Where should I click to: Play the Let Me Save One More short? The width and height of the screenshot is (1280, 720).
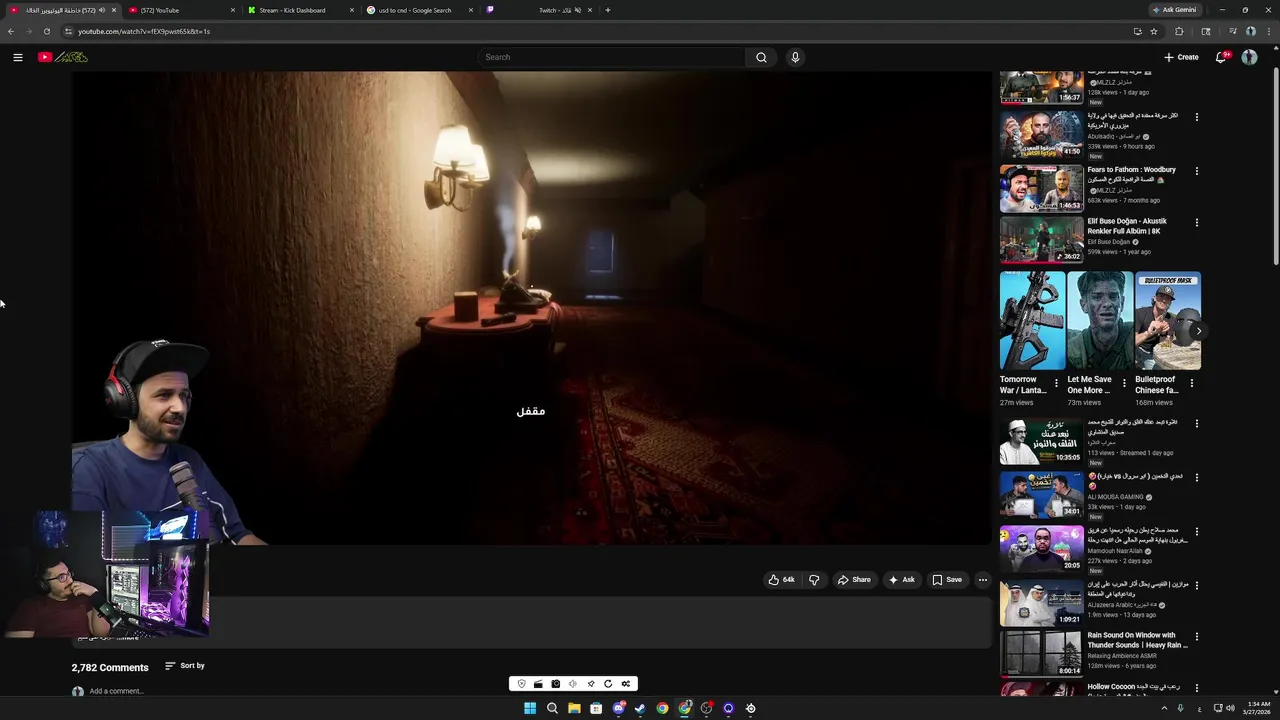point(1100,321)
